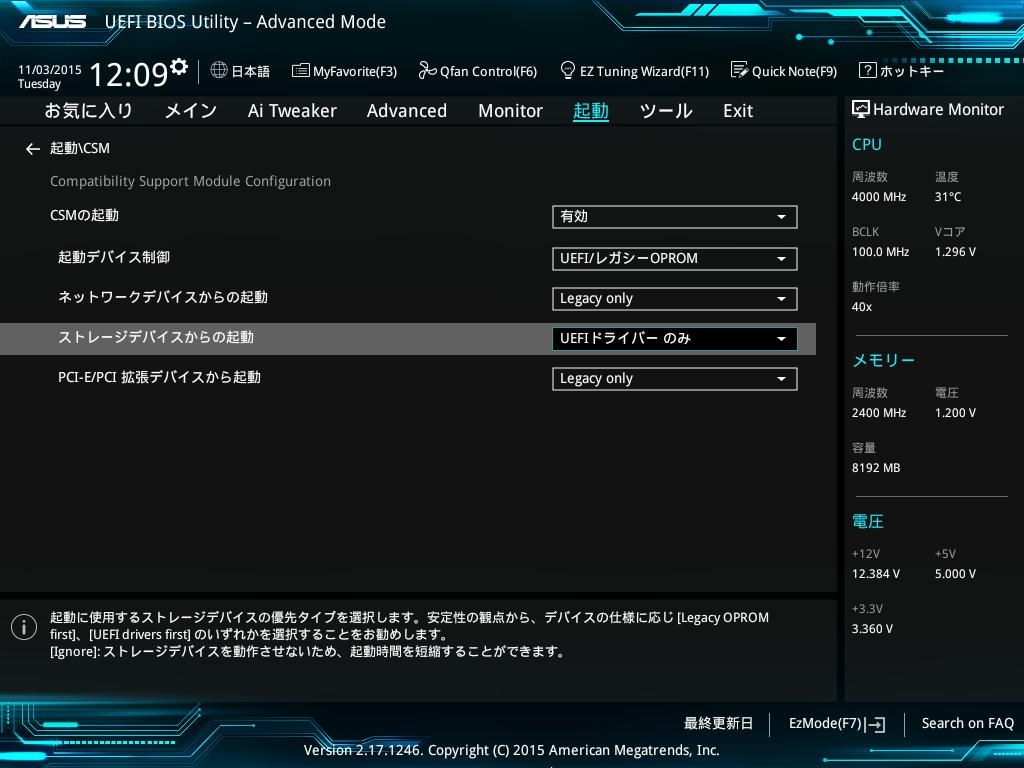
Task: Open Quick Note notepad icon
Action: click(739, 70)
